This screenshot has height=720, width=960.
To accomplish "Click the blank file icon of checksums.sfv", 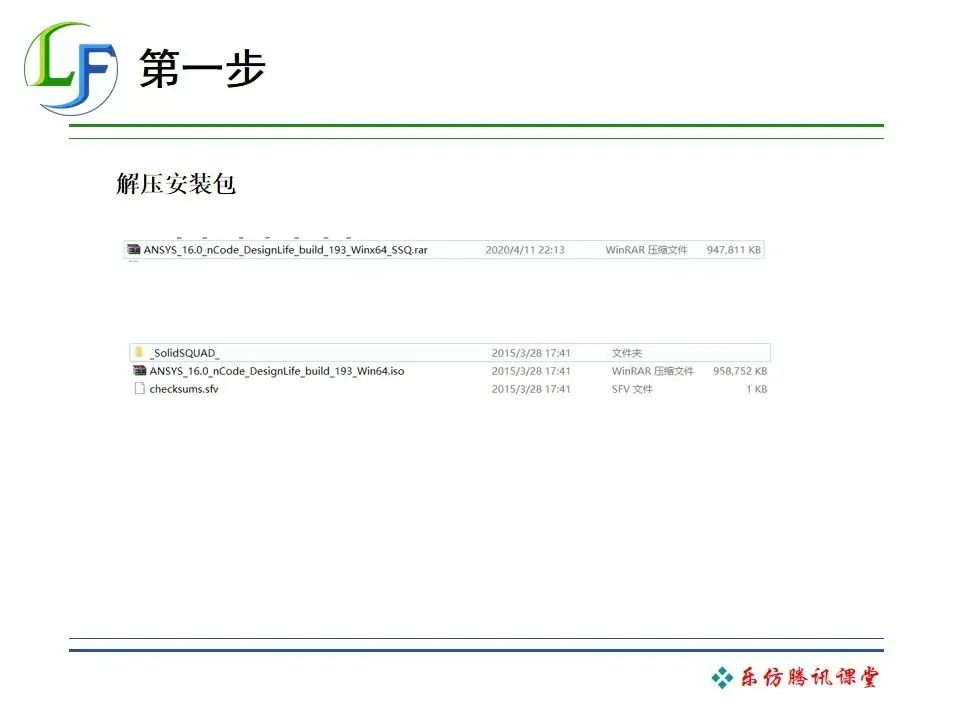I will point(140,388).
